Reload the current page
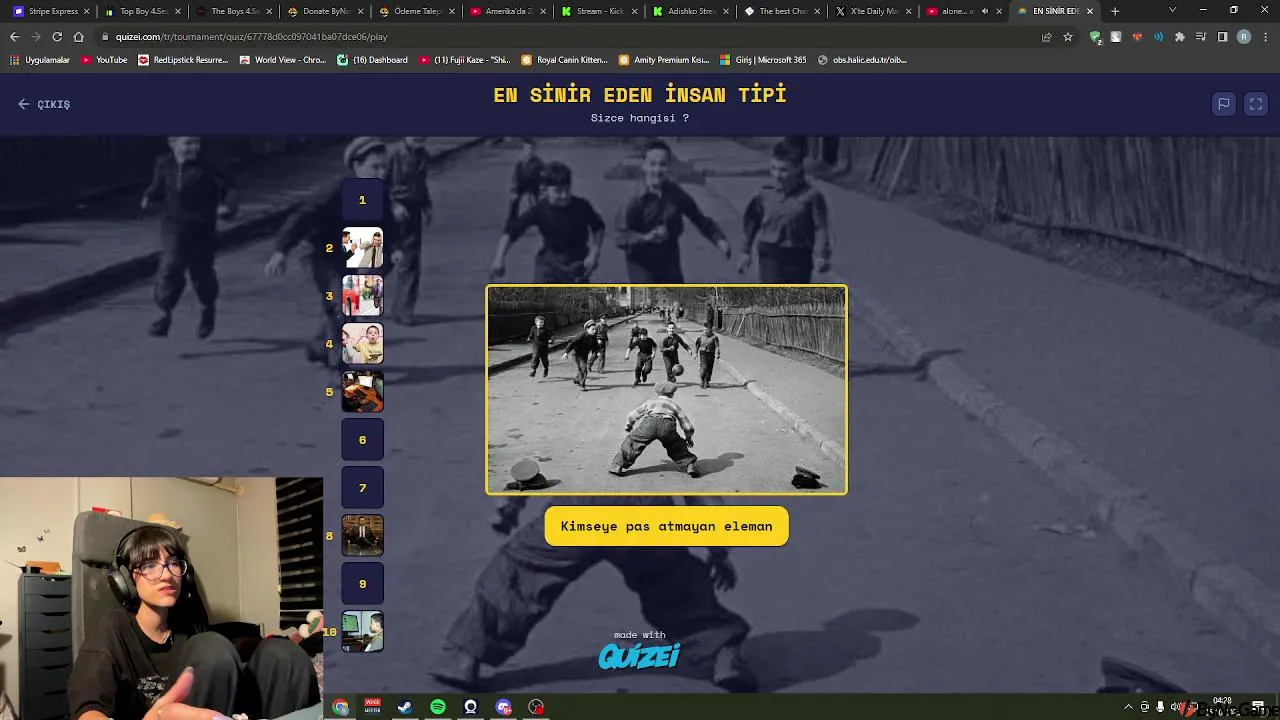Viewport: 1280px width, 720px height. [x=57, y=37]
